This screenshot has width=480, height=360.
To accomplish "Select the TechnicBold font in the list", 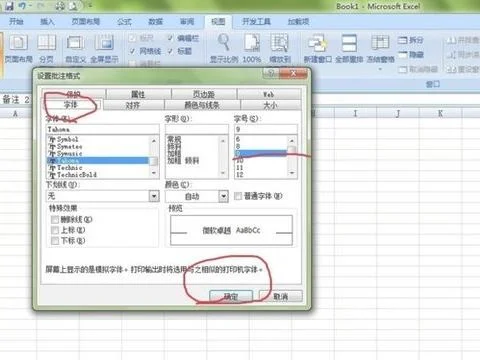I will click(x=97, y=175).
